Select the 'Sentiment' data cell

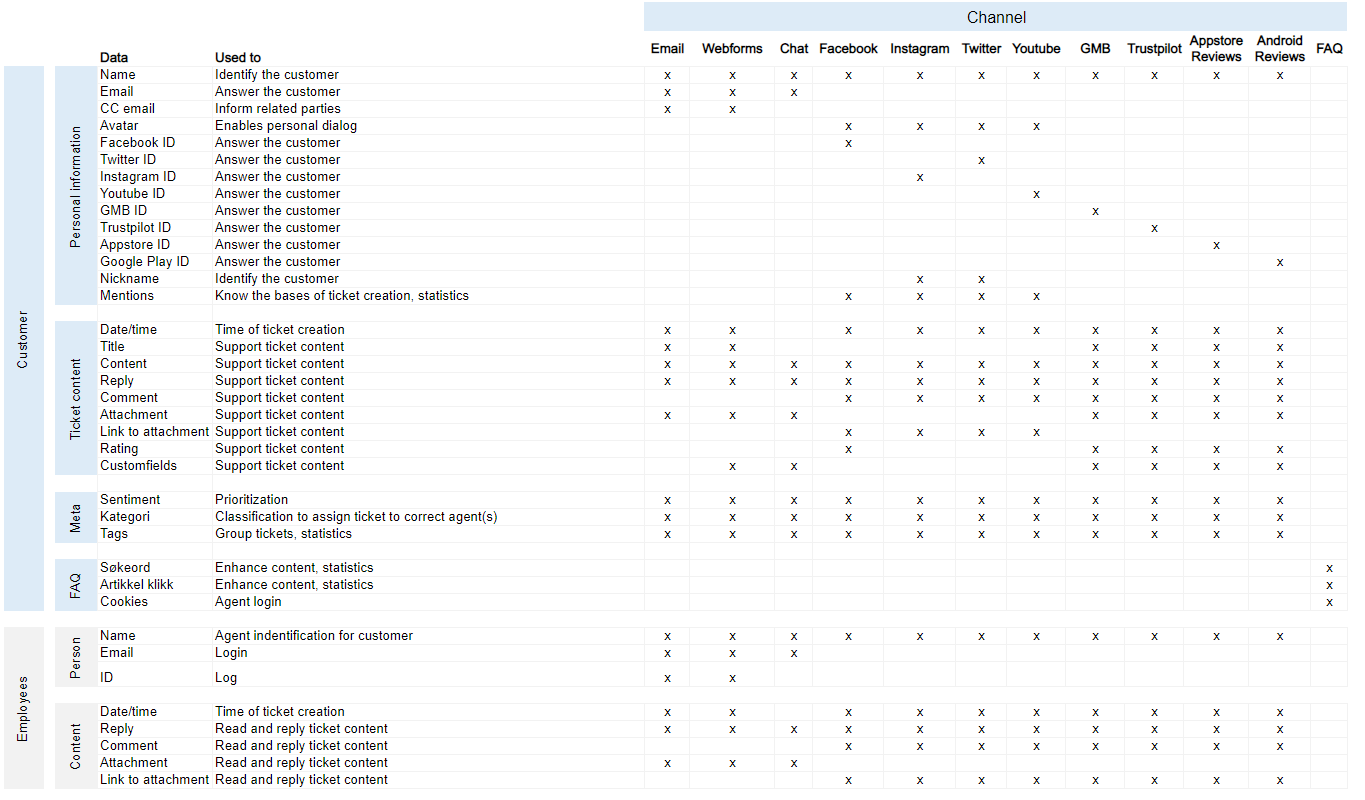130,500
